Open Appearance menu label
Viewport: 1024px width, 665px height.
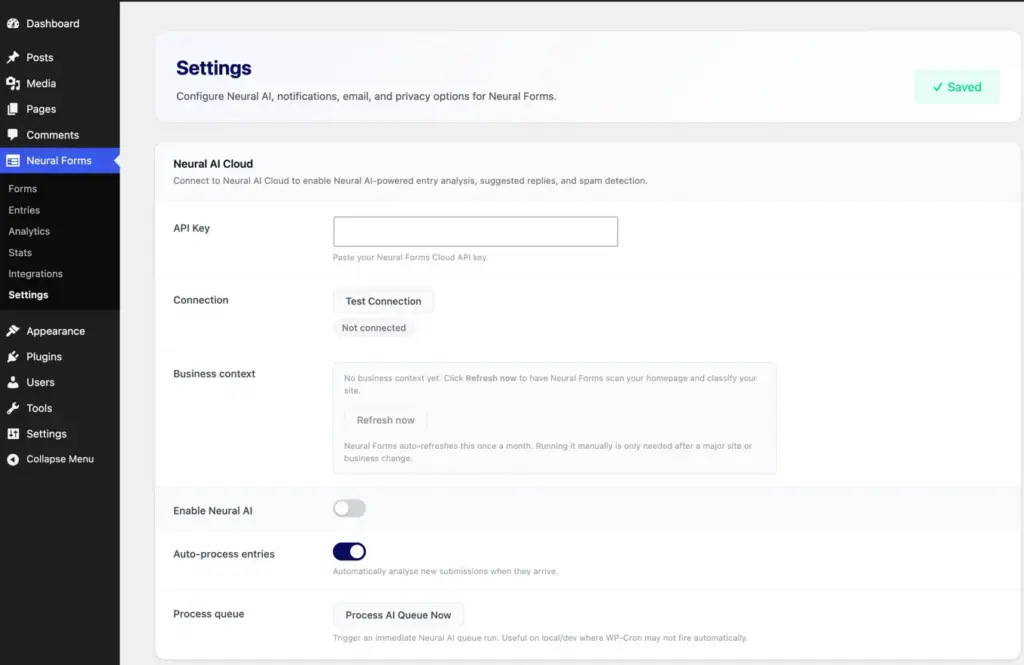[x=56, y=331]
